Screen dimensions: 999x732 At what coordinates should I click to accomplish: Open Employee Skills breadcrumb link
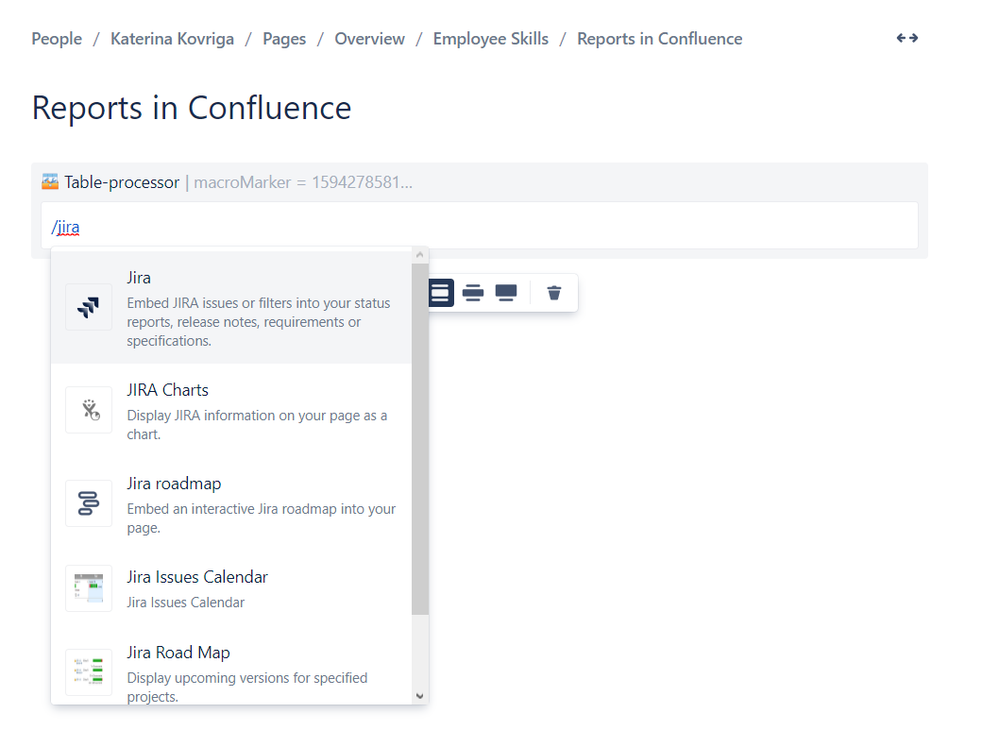tap(491, 39)
